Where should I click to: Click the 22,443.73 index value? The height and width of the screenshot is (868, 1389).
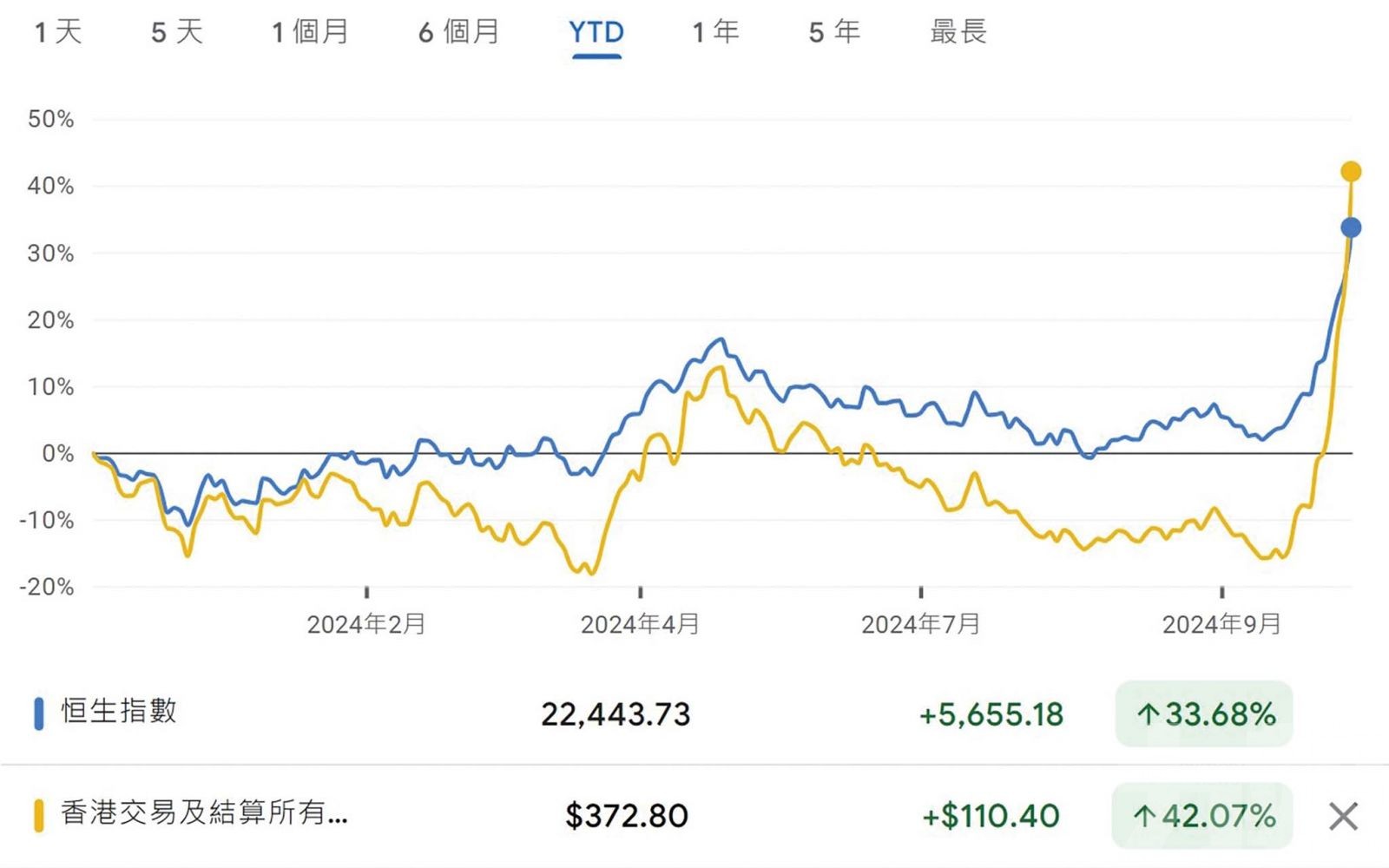[x=616, y=714]
